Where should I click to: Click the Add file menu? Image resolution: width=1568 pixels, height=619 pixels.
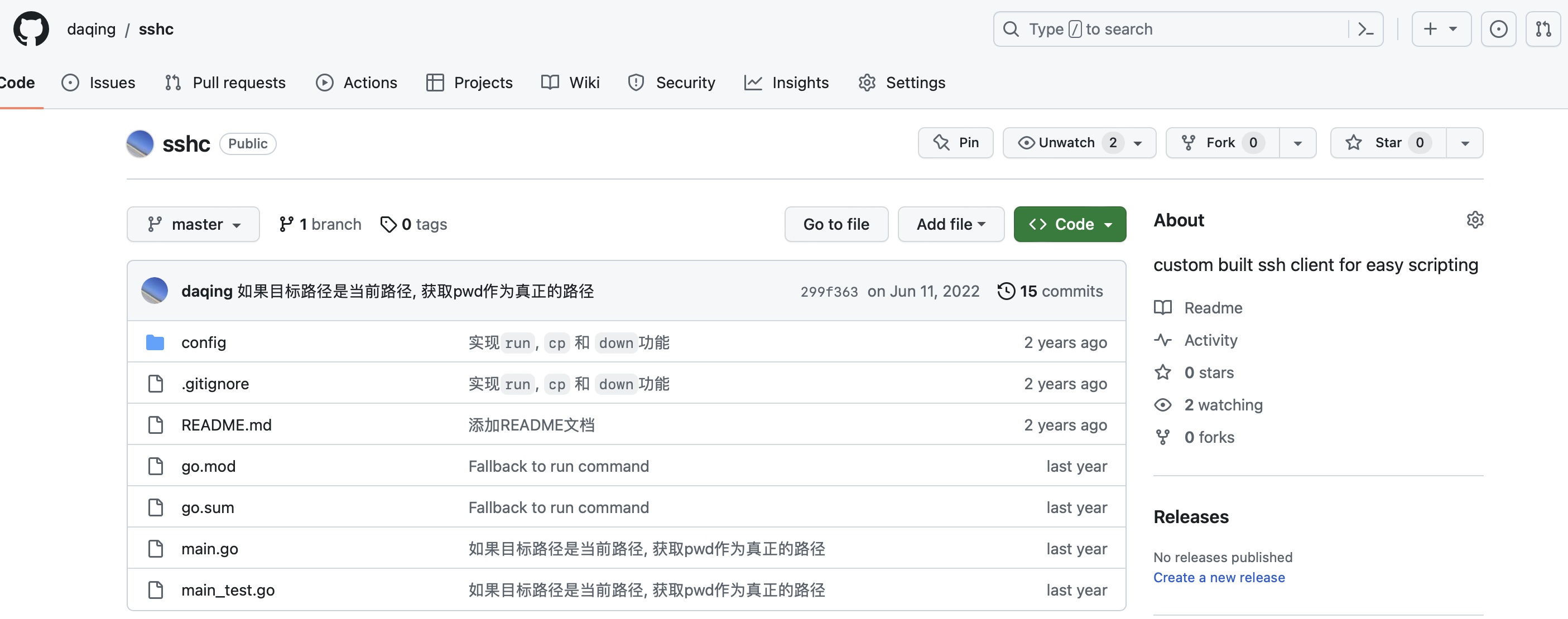click(951, 224)
